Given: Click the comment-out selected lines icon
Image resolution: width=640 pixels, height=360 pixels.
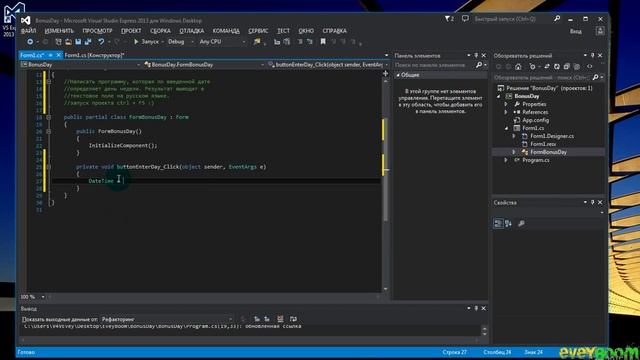Looking at the screenshot, I should click(300, 42).
